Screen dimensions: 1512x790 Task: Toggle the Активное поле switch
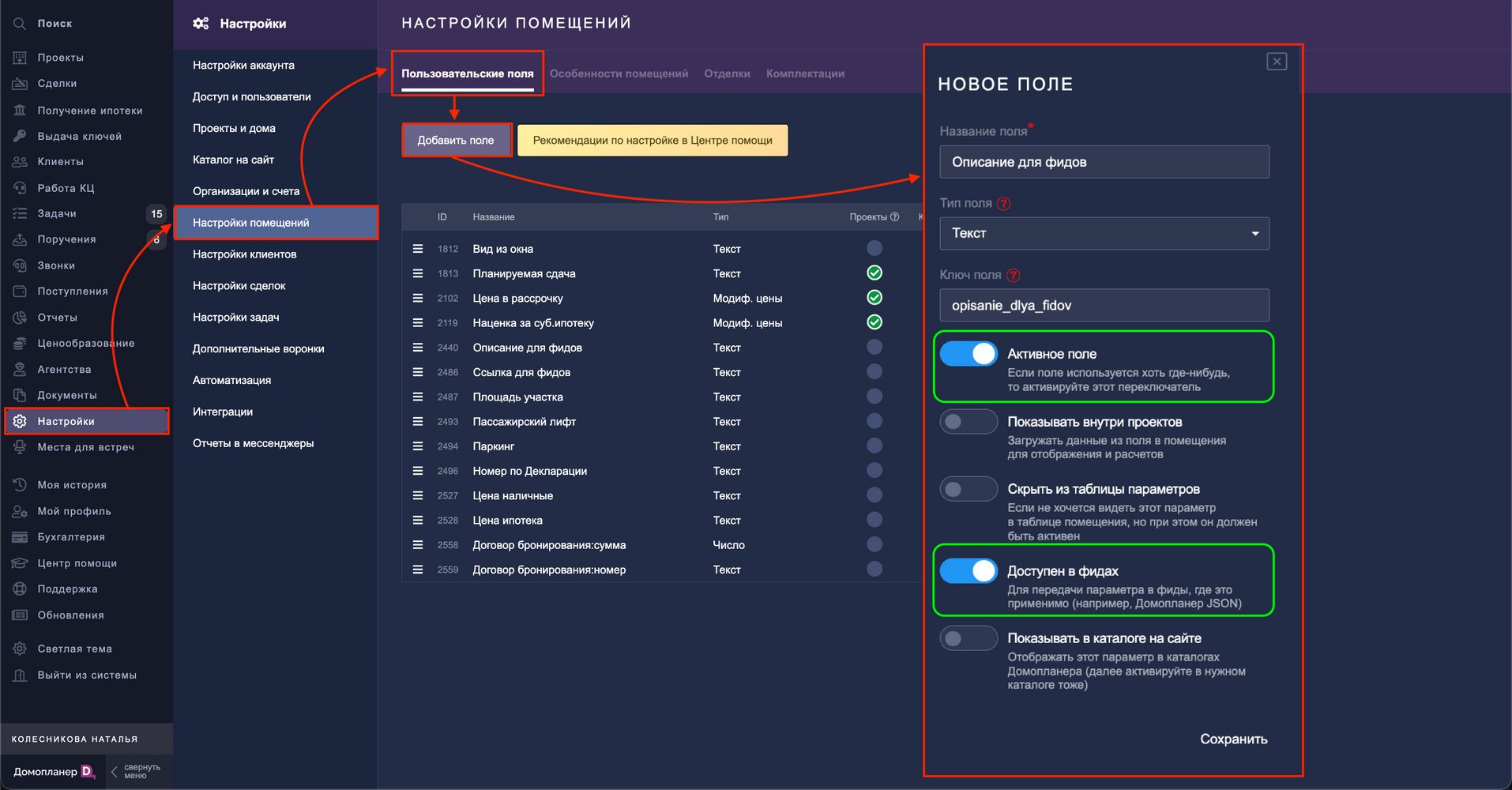[x=969, y=354]
